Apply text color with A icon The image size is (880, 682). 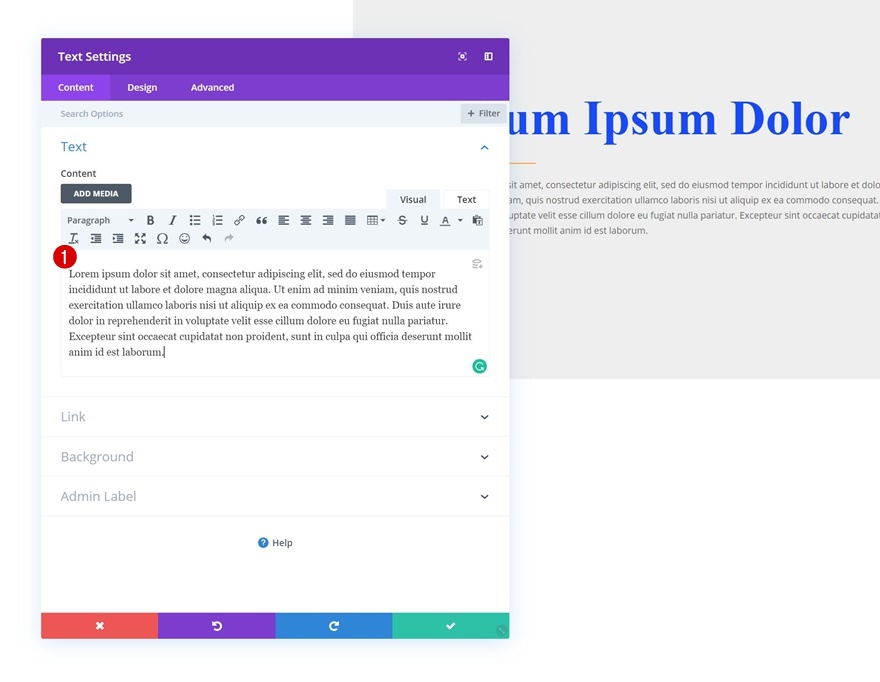coord(445,220)
